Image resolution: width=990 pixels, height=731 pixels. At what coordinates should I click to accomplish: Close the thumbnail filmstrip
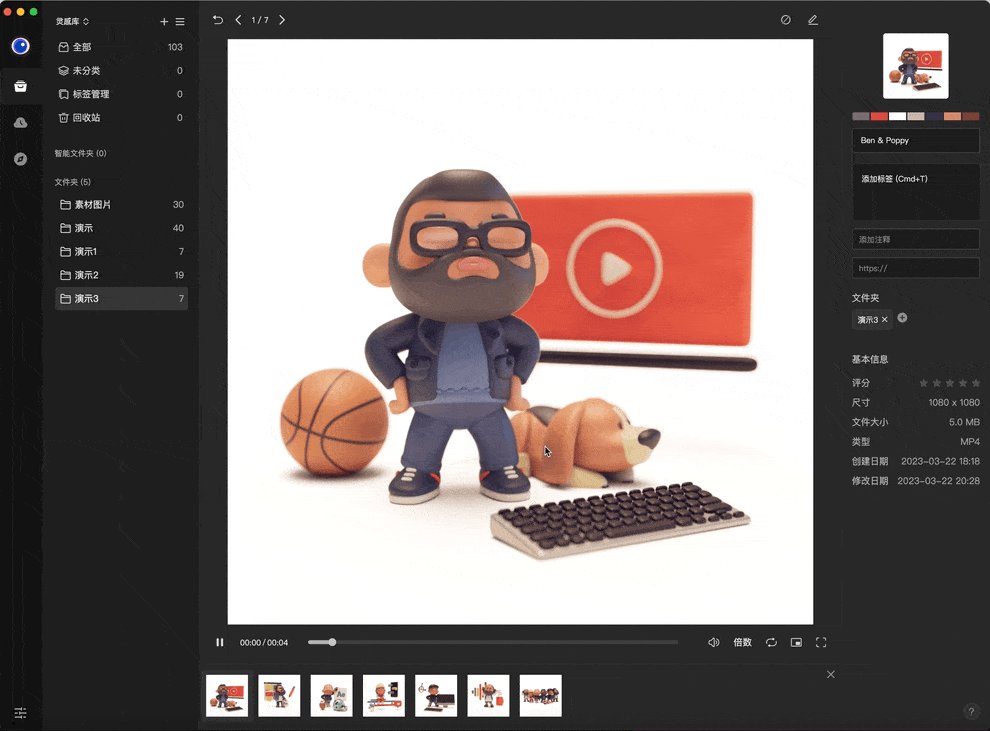(x=831, y=675)
